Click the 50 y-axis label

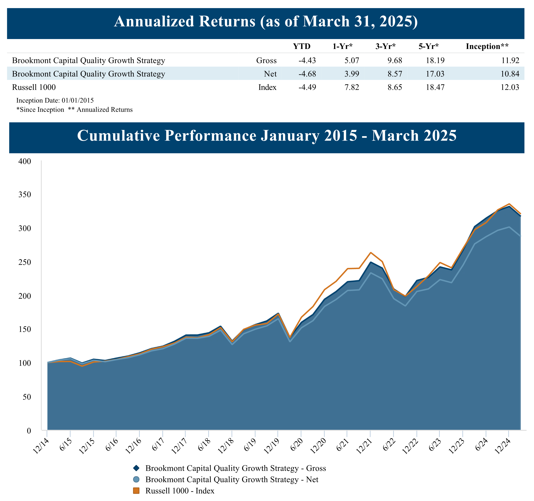click(x=27, y=397)
